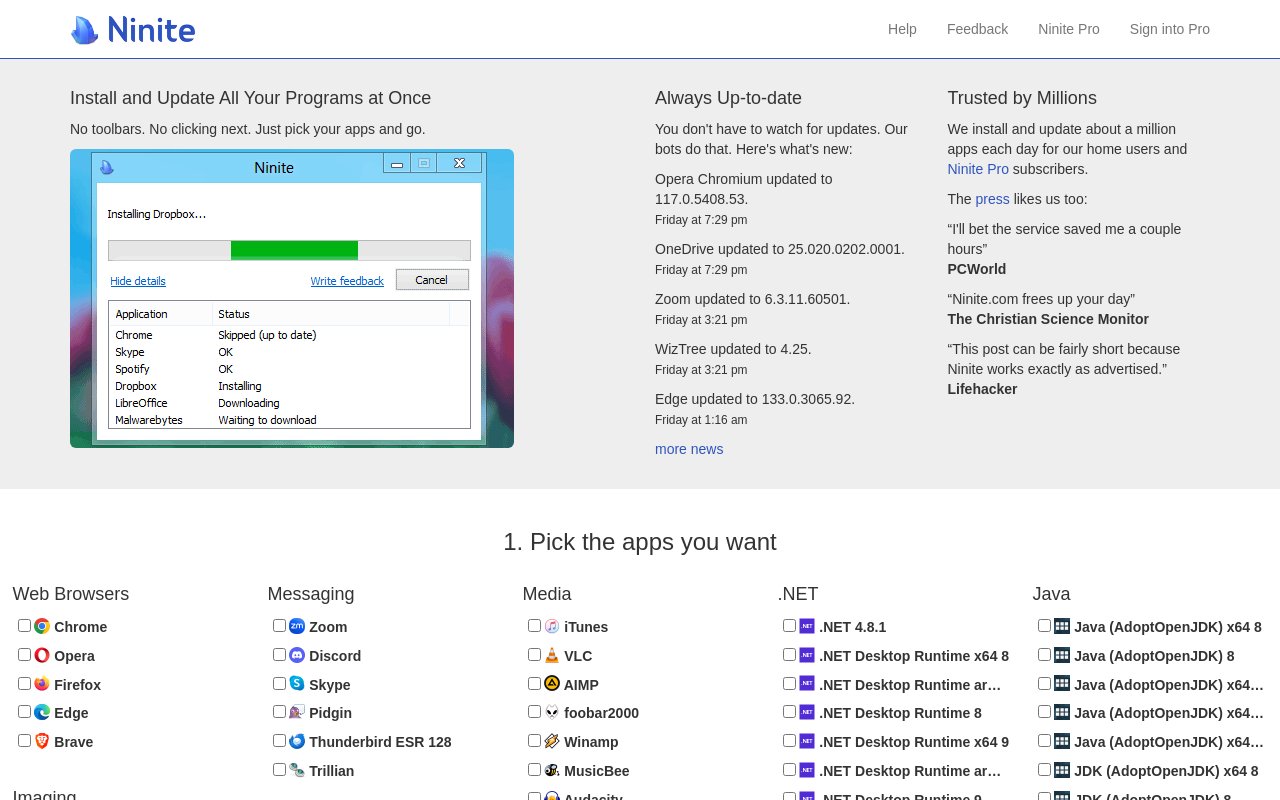Go to Ninite Pro in header
1280x800 pixels.
(x=1069, y=29)
